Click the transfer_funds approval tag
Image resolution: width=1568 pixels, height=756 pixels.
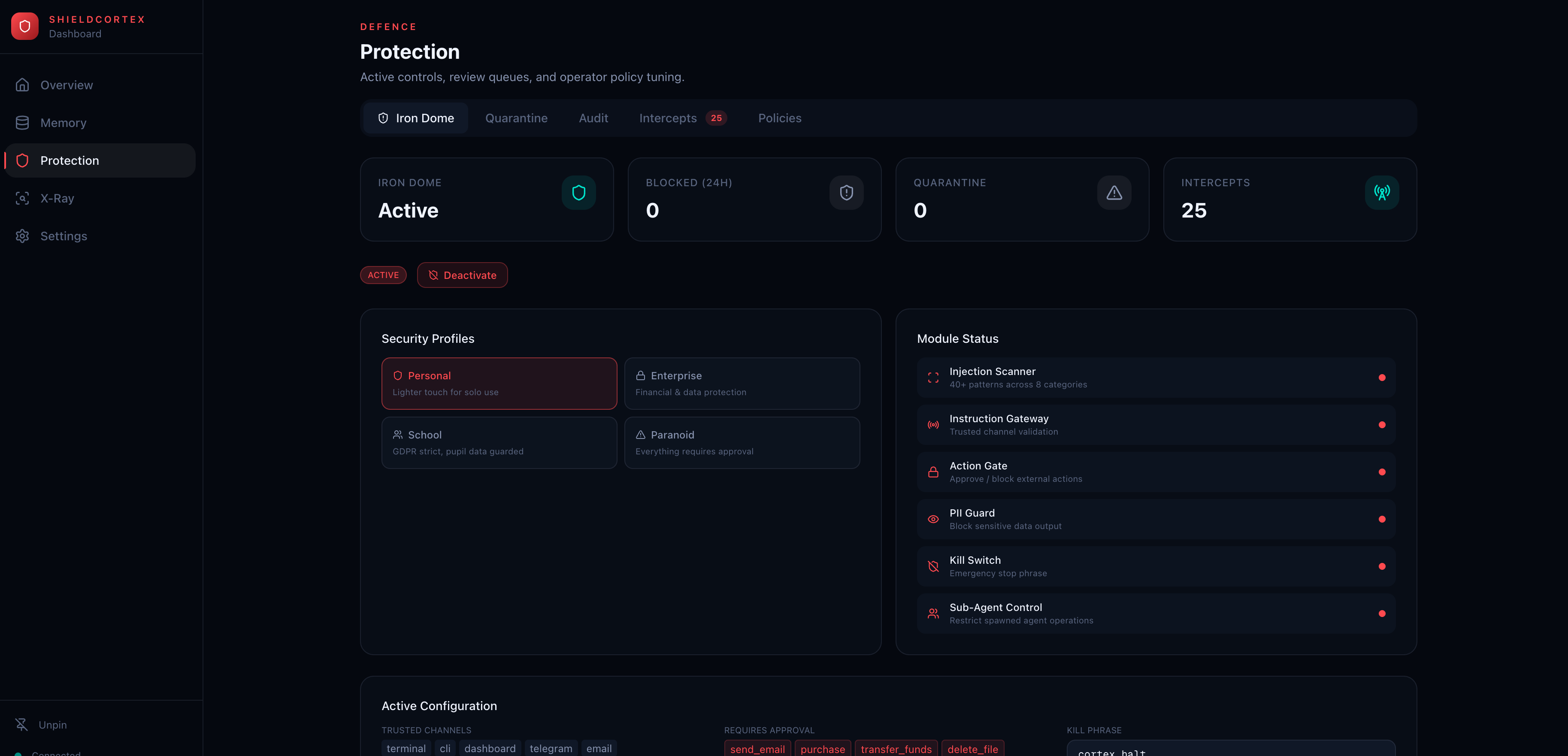pyautogui.click(x=896, y=749)
